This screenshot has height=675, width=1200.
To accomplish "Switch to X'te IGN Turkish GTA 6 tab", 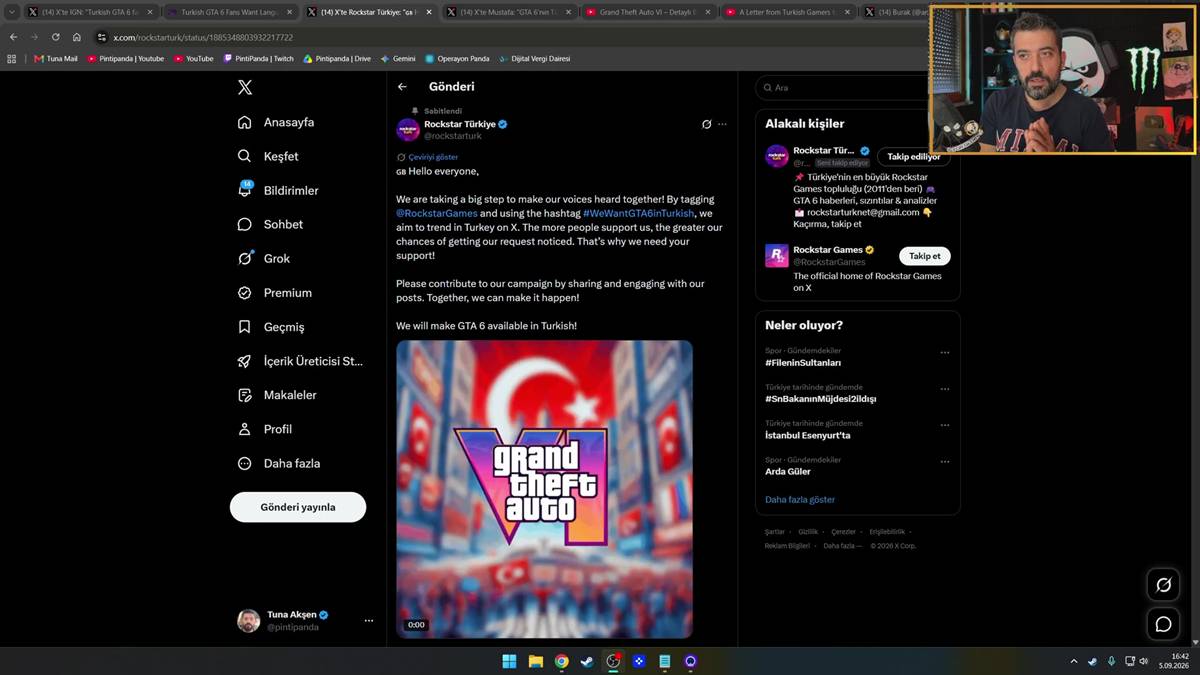I will (91, 12).
